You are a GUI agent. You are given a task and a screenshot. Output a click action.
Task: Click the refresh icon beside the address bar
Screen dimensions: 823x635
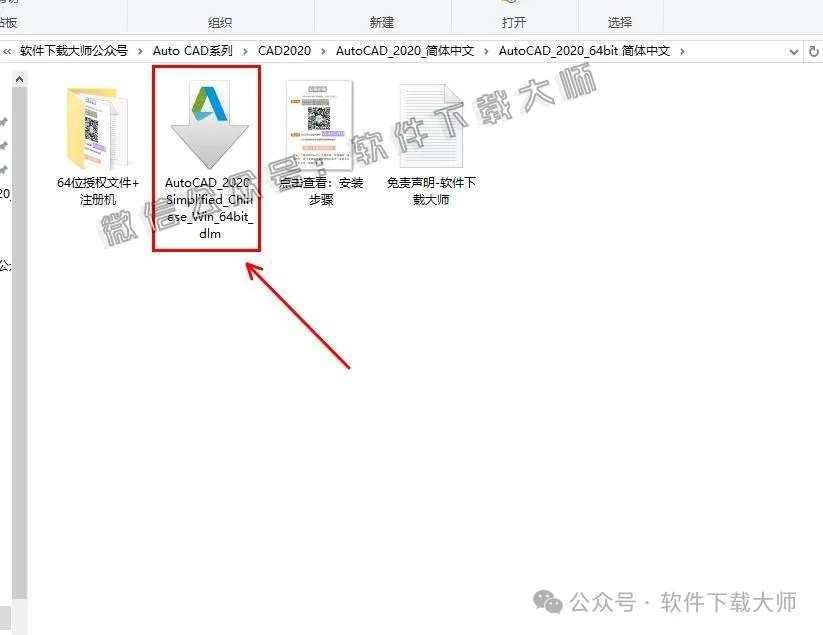(x=812, y=48)
